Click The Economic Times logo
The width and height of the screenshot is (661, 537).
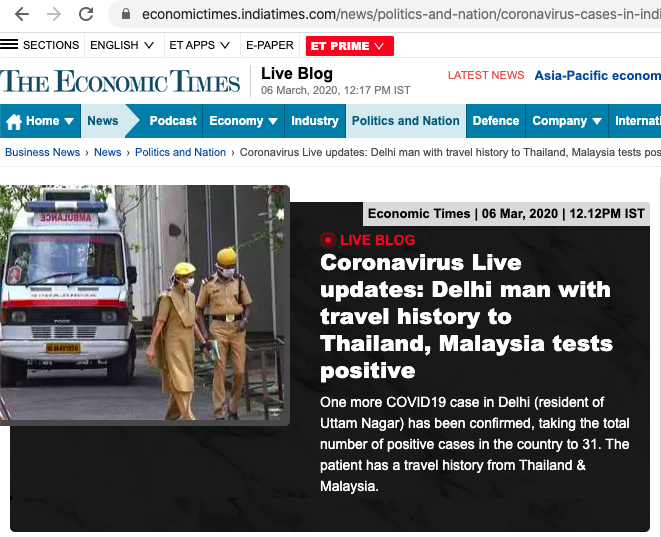(x=120, y=81)
